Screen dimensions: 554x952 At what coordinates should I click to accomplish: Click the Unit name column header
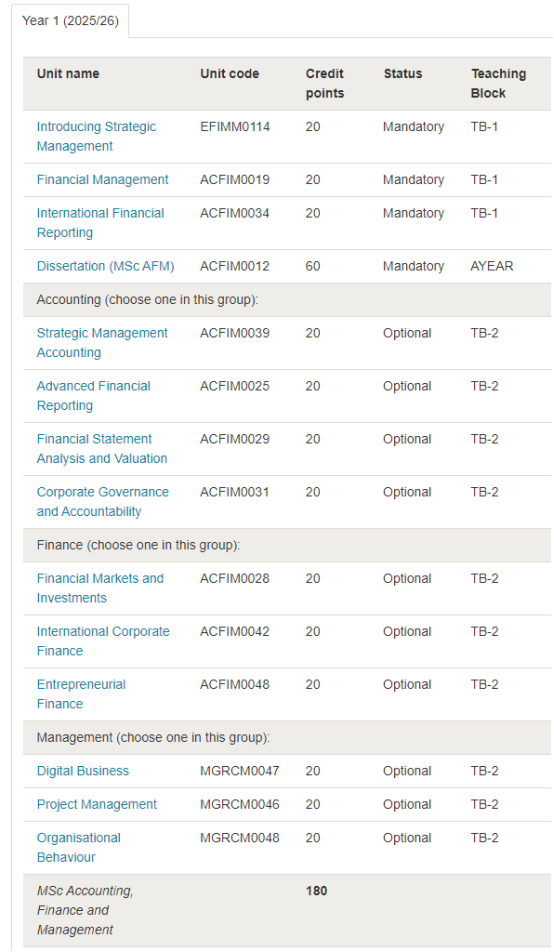point(68,73)
